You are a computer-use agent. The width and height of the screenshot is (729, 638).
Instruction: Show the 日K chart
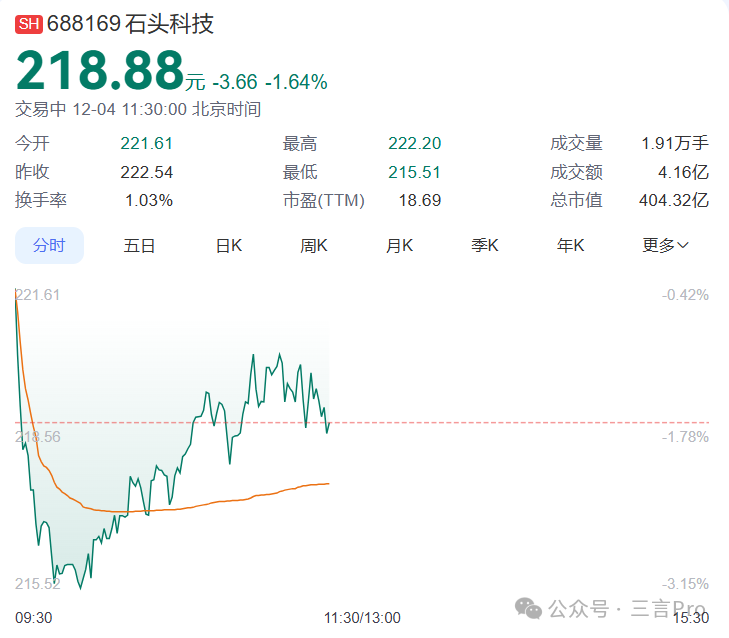click(229, 246)
